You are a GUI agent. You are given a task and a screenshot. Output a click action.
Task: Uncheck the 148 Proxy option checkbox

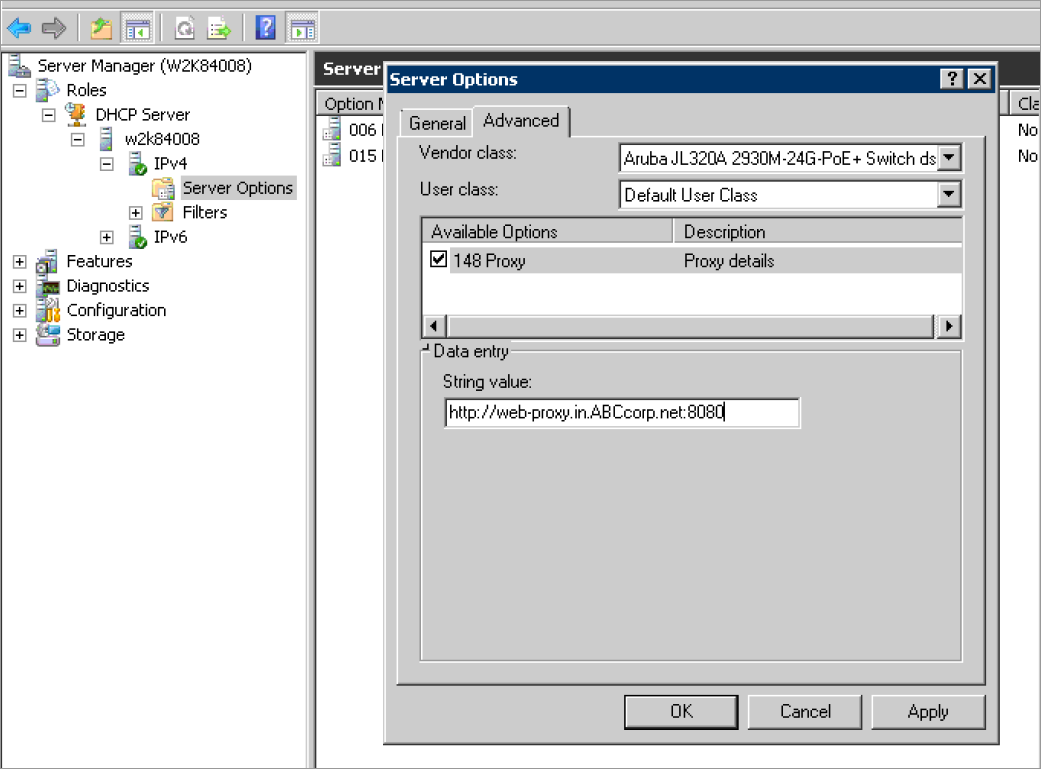(438, 259)
